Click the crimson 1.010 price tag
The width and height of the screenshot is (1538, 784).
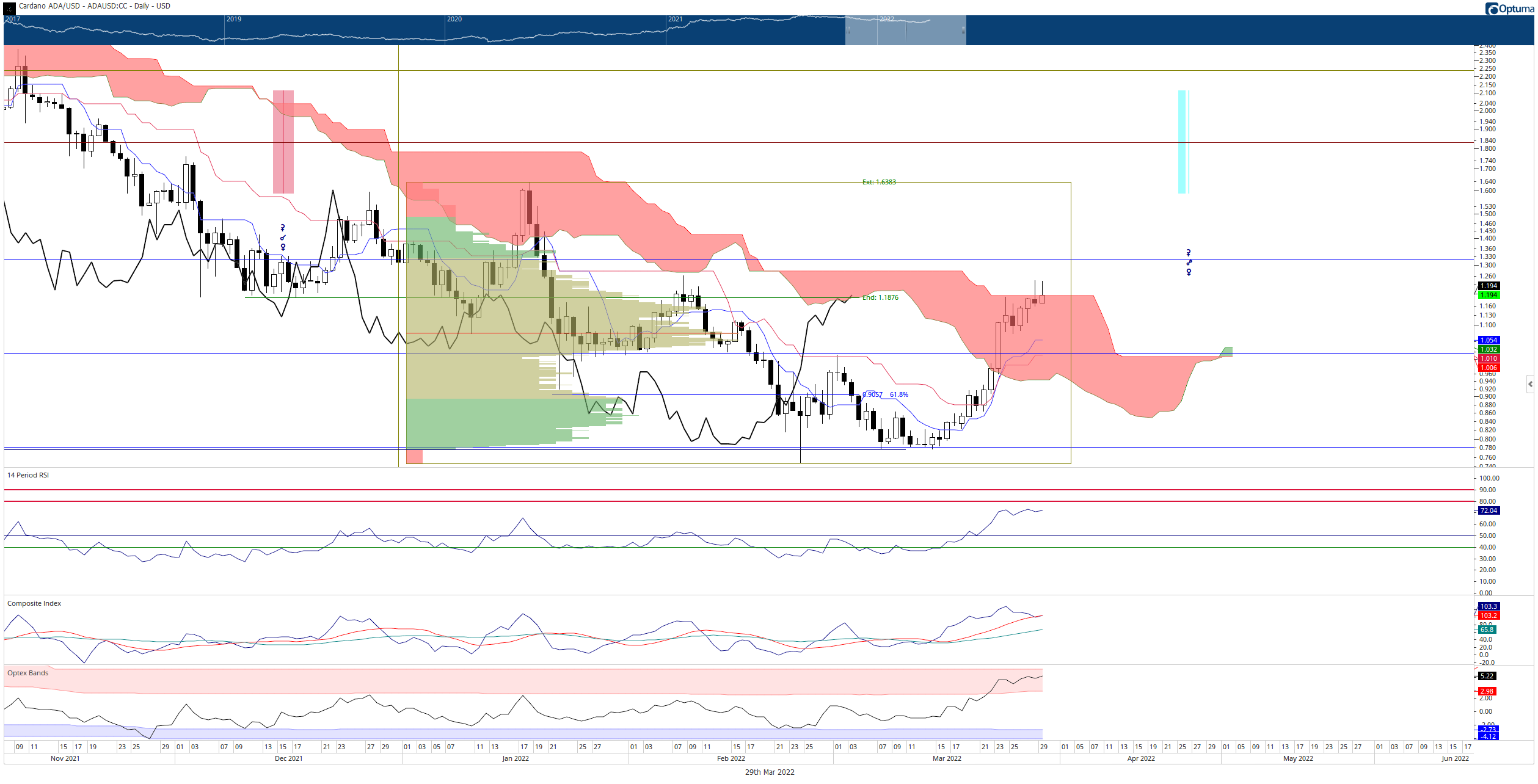(1489, 358)
